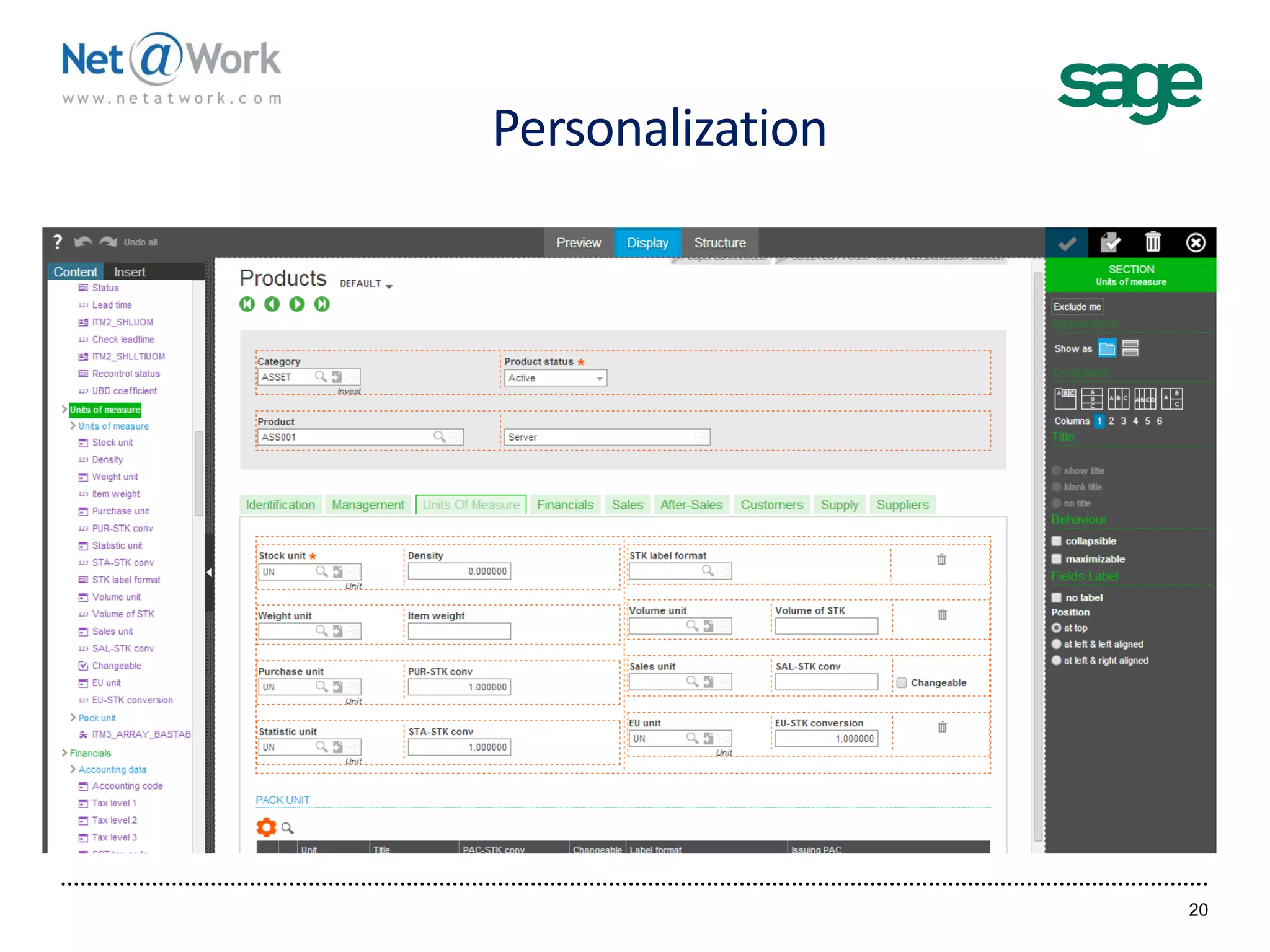The width and height of the screenshot is (1270, 952).
Task: Expand the highlighted Units of measure tree node
Action: 64,410
